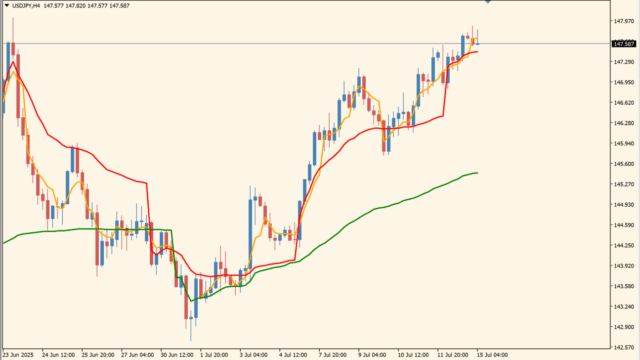Click the 145.600 price axis label
Viewport: 640px width, 360px height.
tap(624, 164)
